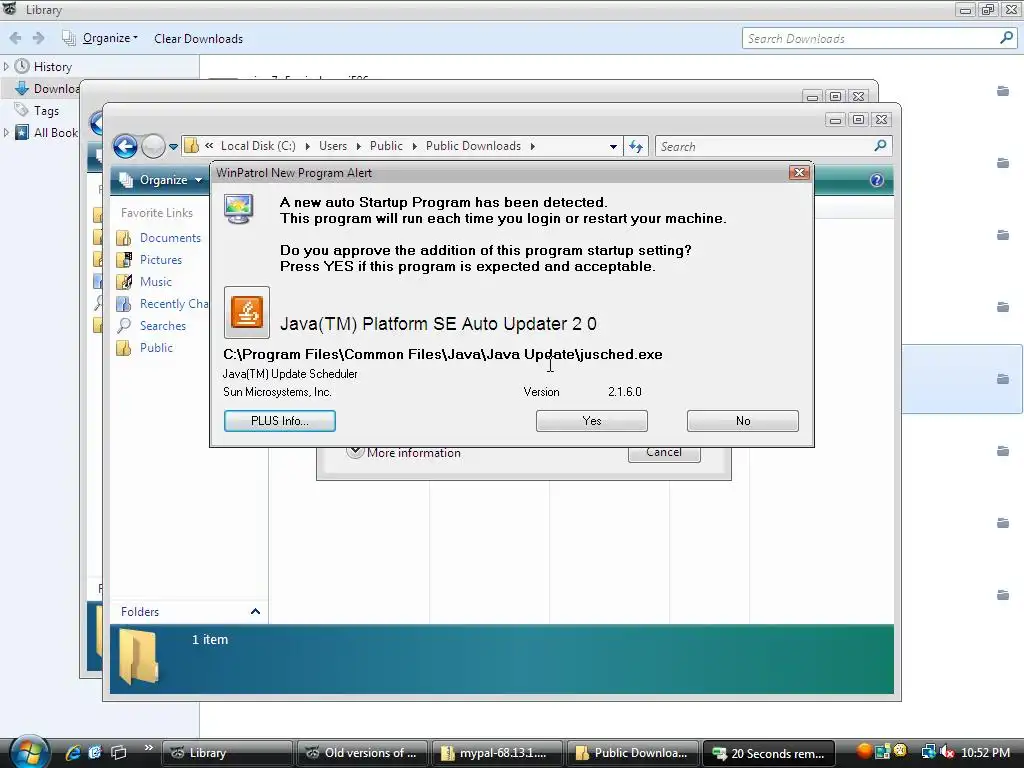This screenshot has width=1024, height=768.
Task: Expand the quick launch overflow chevron
Action: 149,748
